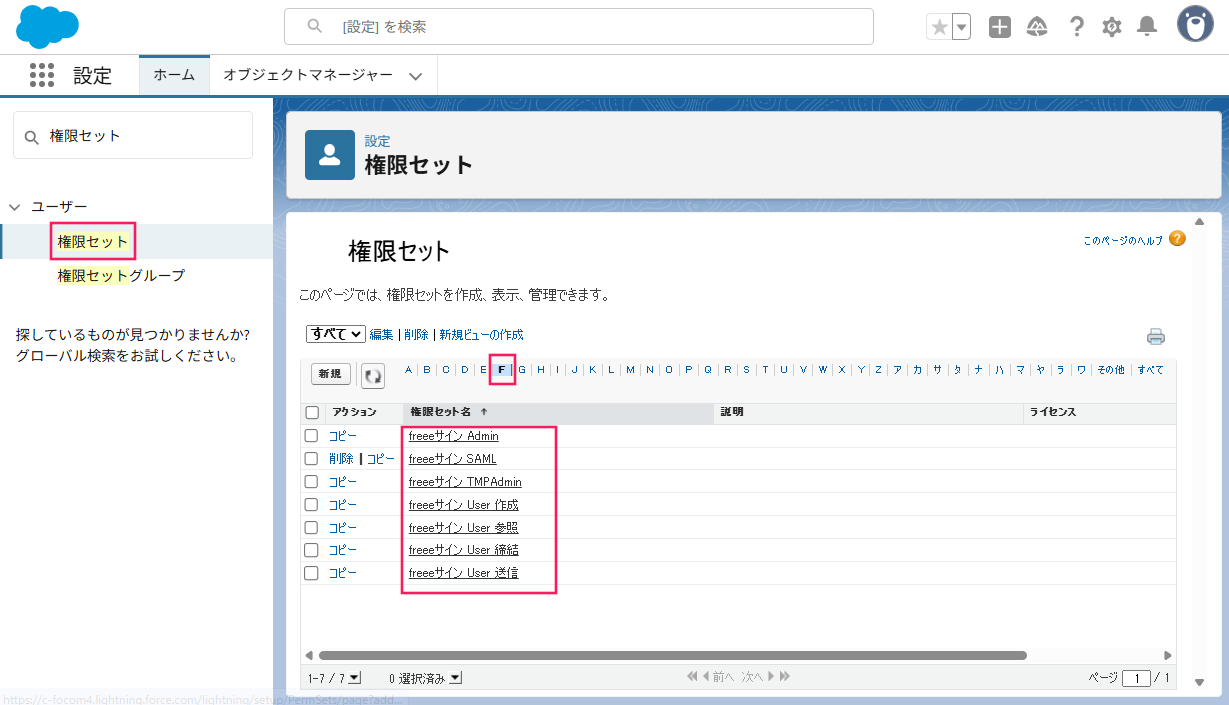This screenshot has width=1229, height=705.
Task: Toggle the select-all checkbox in the header
Action: pos(312,412)
